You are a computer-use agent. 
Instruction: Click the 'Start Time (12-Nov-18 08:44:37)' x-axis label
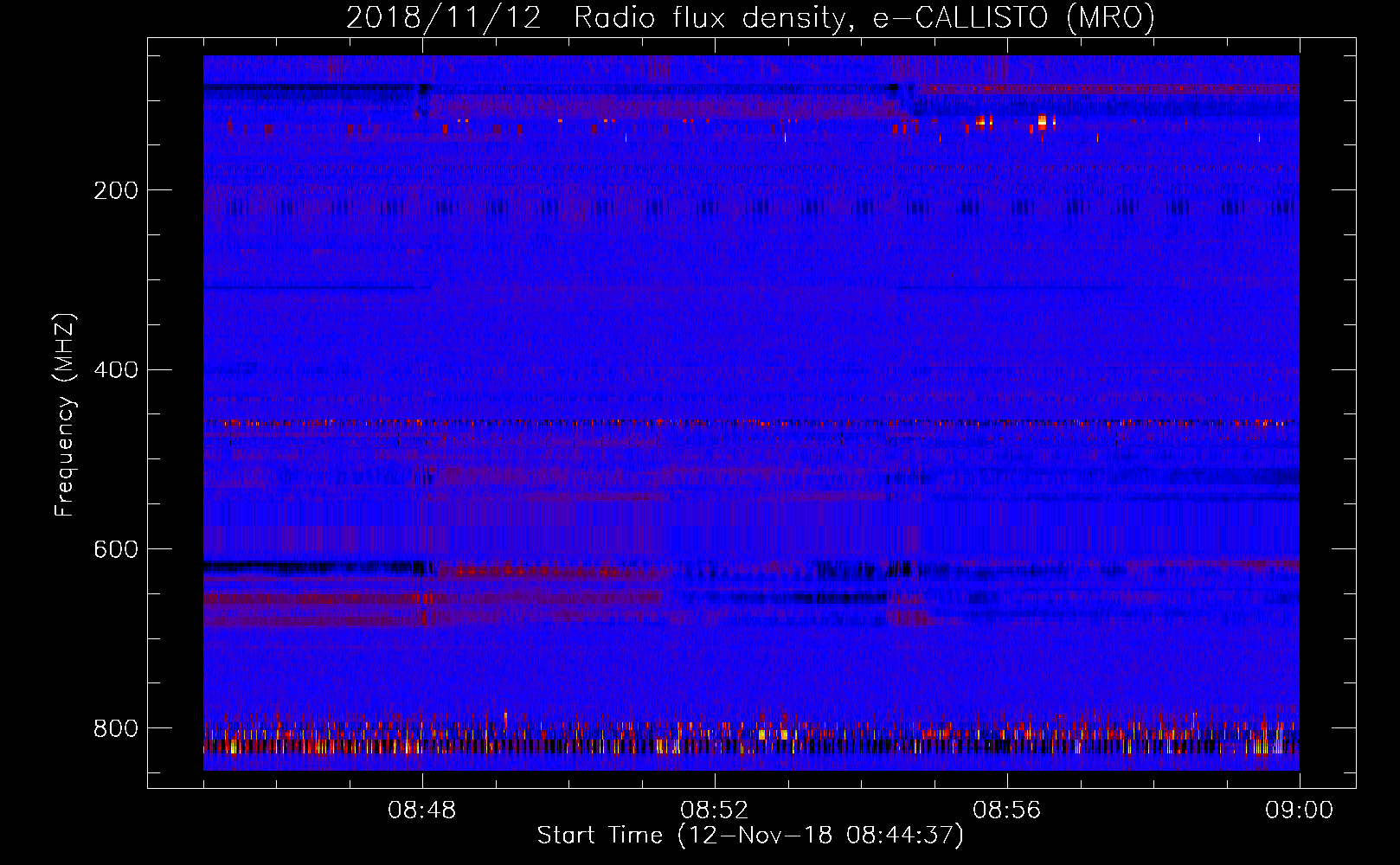[x=750, y=836]
